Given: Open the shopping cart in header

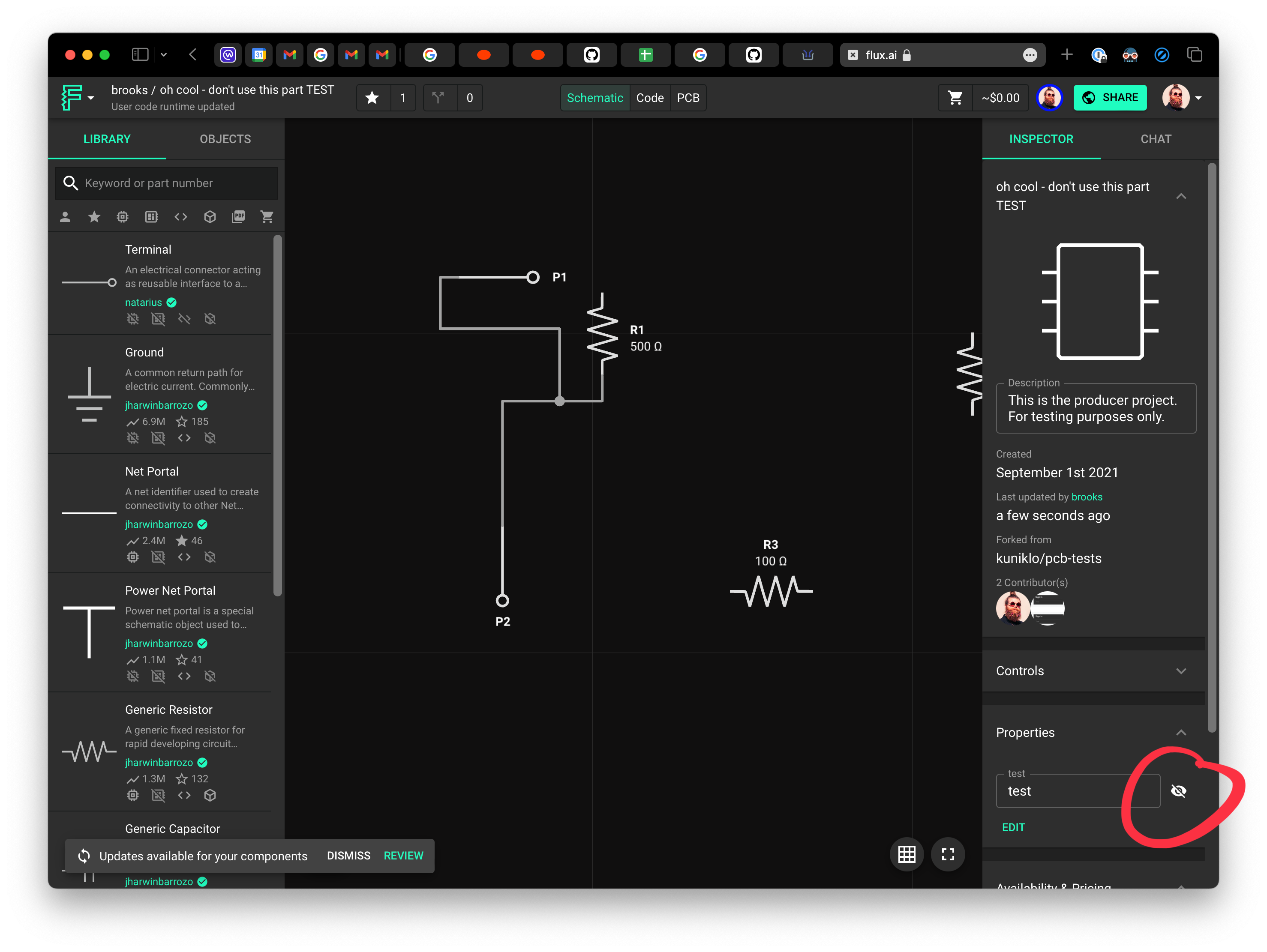Looking at the screenshot, I should (x=955, y=98).
